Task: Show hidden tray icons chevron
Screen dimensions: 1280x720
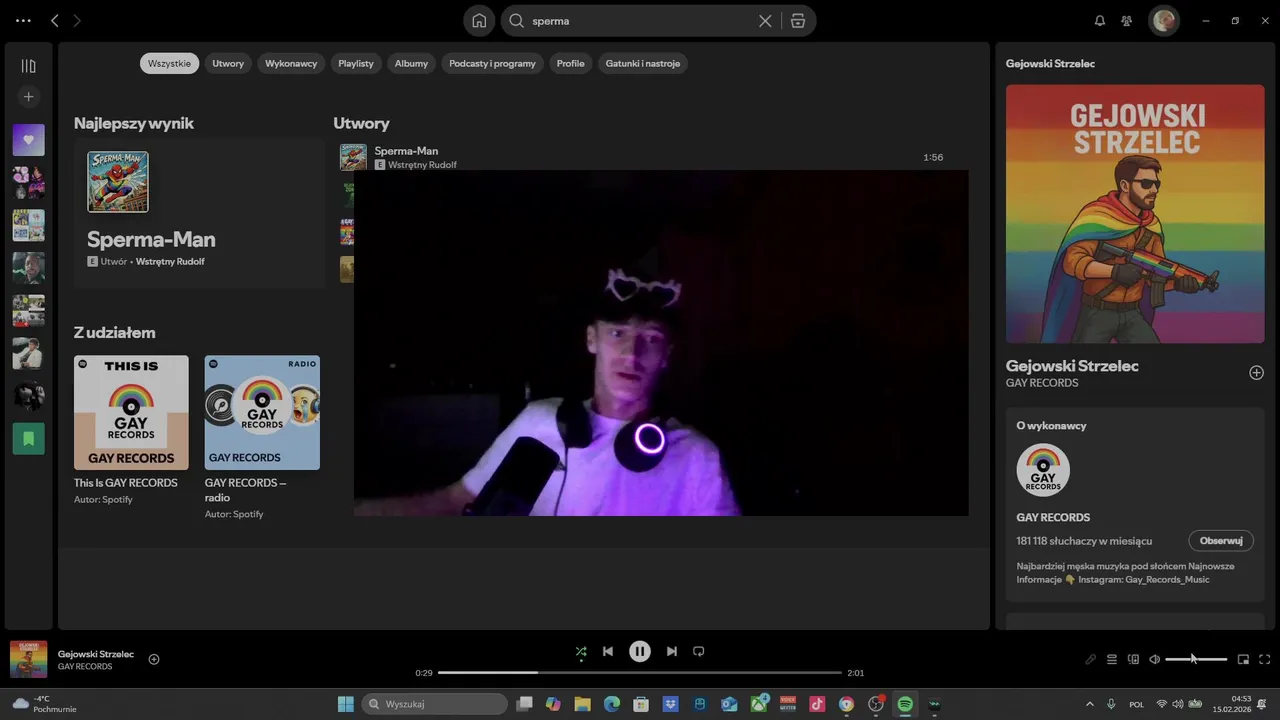Action: pyautogui.click(x=1090, y=704)
